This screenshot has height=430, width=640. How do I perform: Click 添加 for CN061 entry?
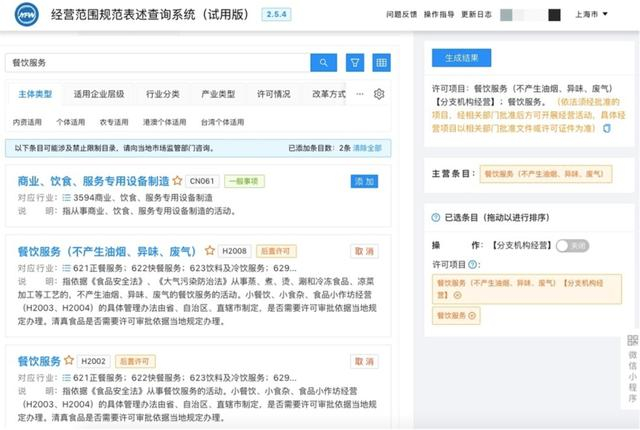click(x=364, y=182)
